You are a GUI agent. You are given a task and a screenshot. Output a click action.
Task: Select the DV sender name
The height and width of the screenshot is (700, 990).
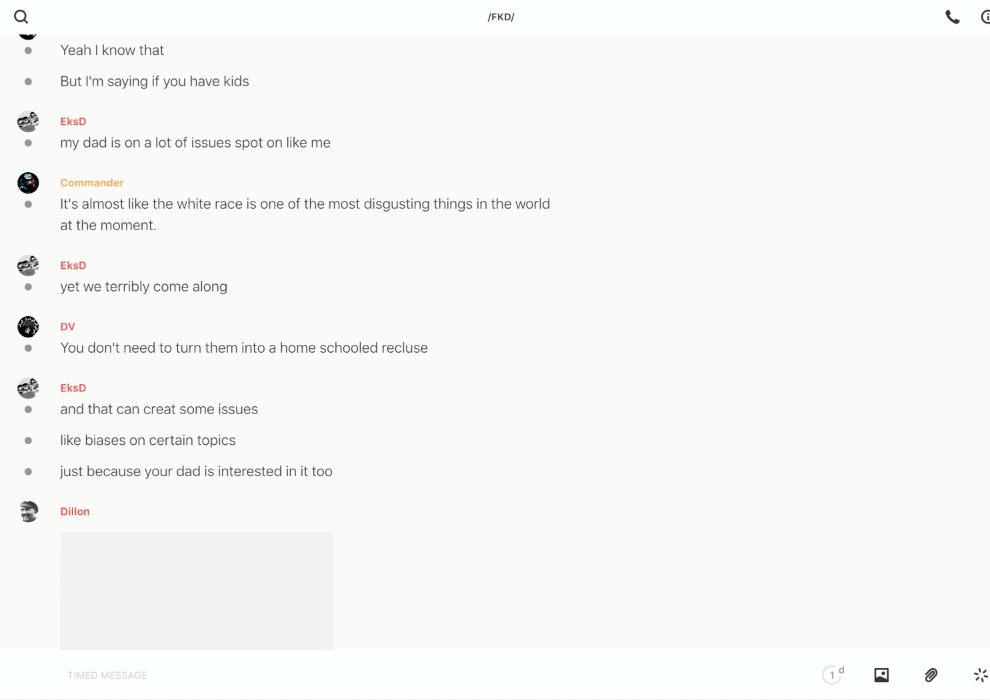coord(68,327)
